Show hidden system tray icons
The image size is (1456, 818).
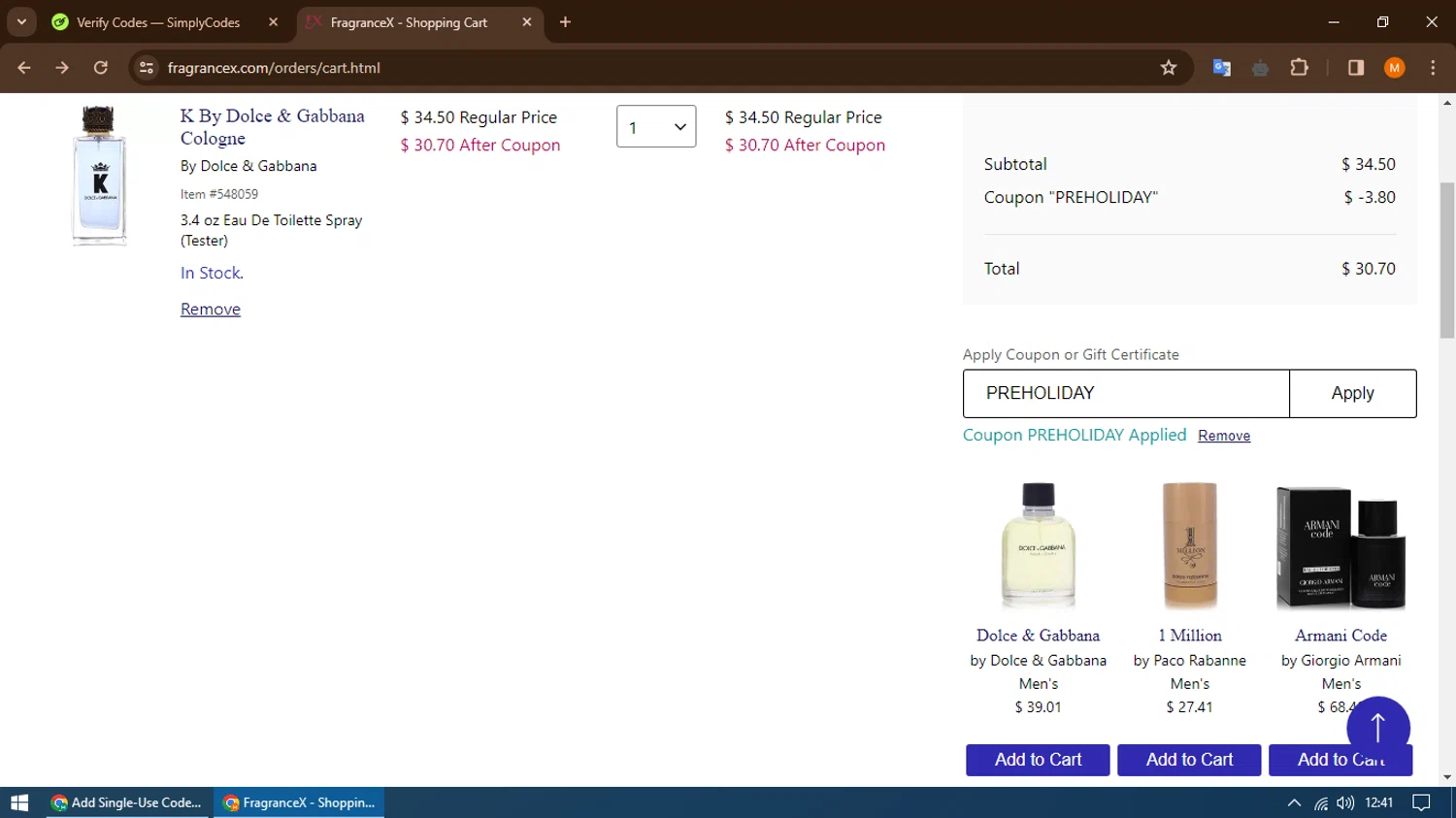1294,802
